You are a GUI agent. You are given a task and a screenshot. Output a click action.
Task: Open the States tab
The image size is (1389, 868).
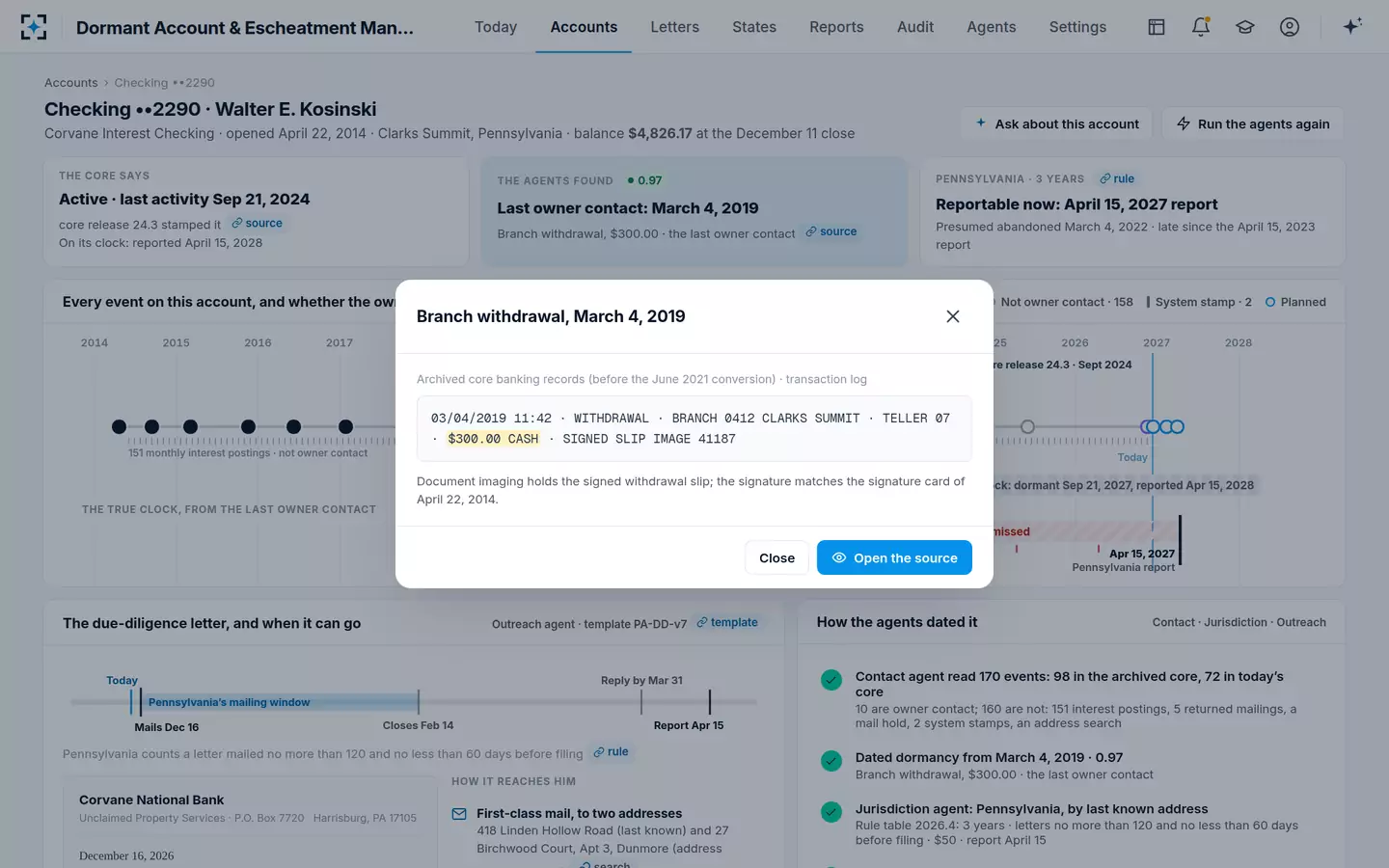[x=754, y=27]
